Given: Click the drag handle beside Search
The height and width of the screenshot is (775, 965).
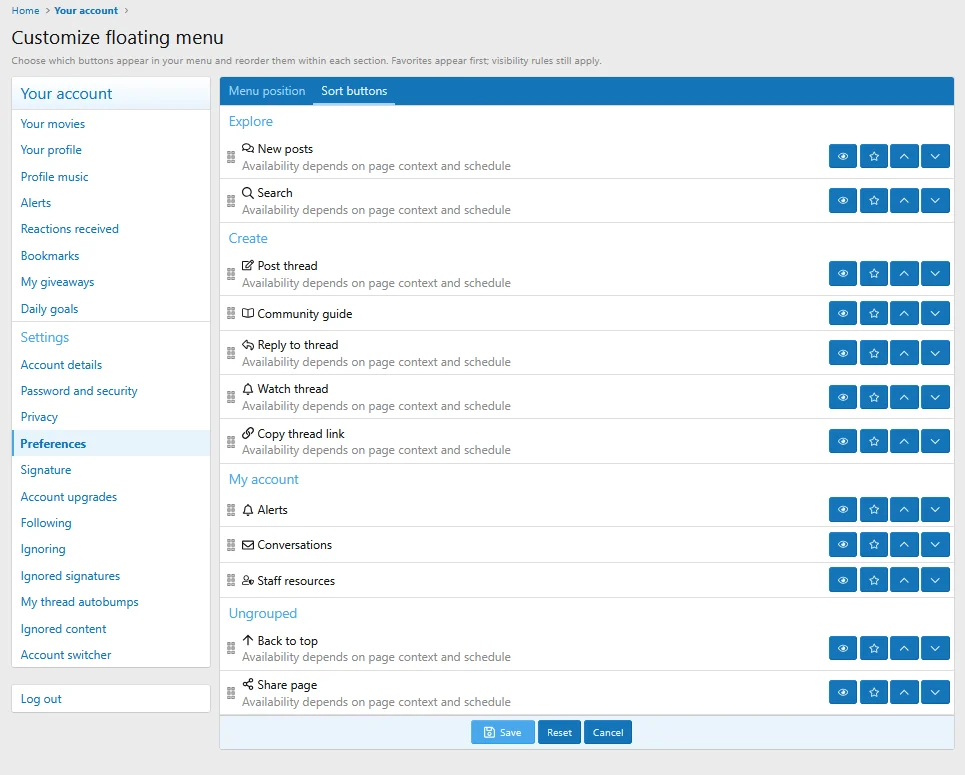Looking at the screenshot, I should coord(231,201).
